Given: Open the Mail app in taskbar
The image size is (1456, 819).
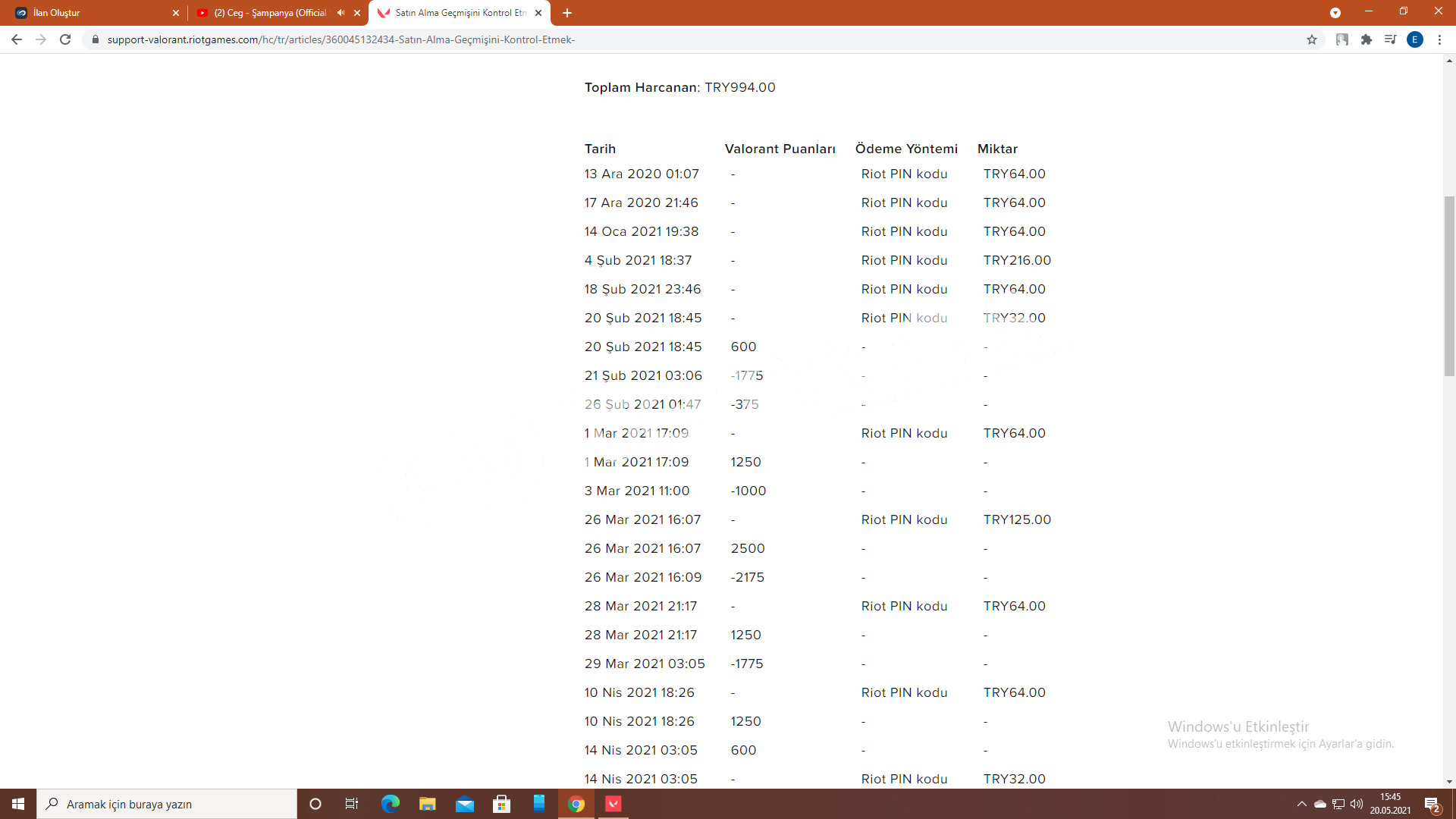Looking at the screenshot, I should (464, 804).
